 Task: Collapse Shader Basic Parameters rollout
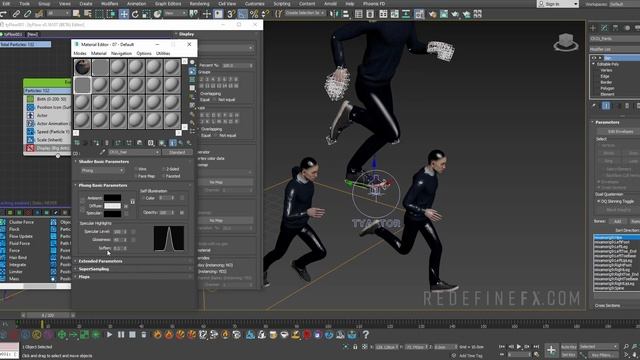point(104,162)
